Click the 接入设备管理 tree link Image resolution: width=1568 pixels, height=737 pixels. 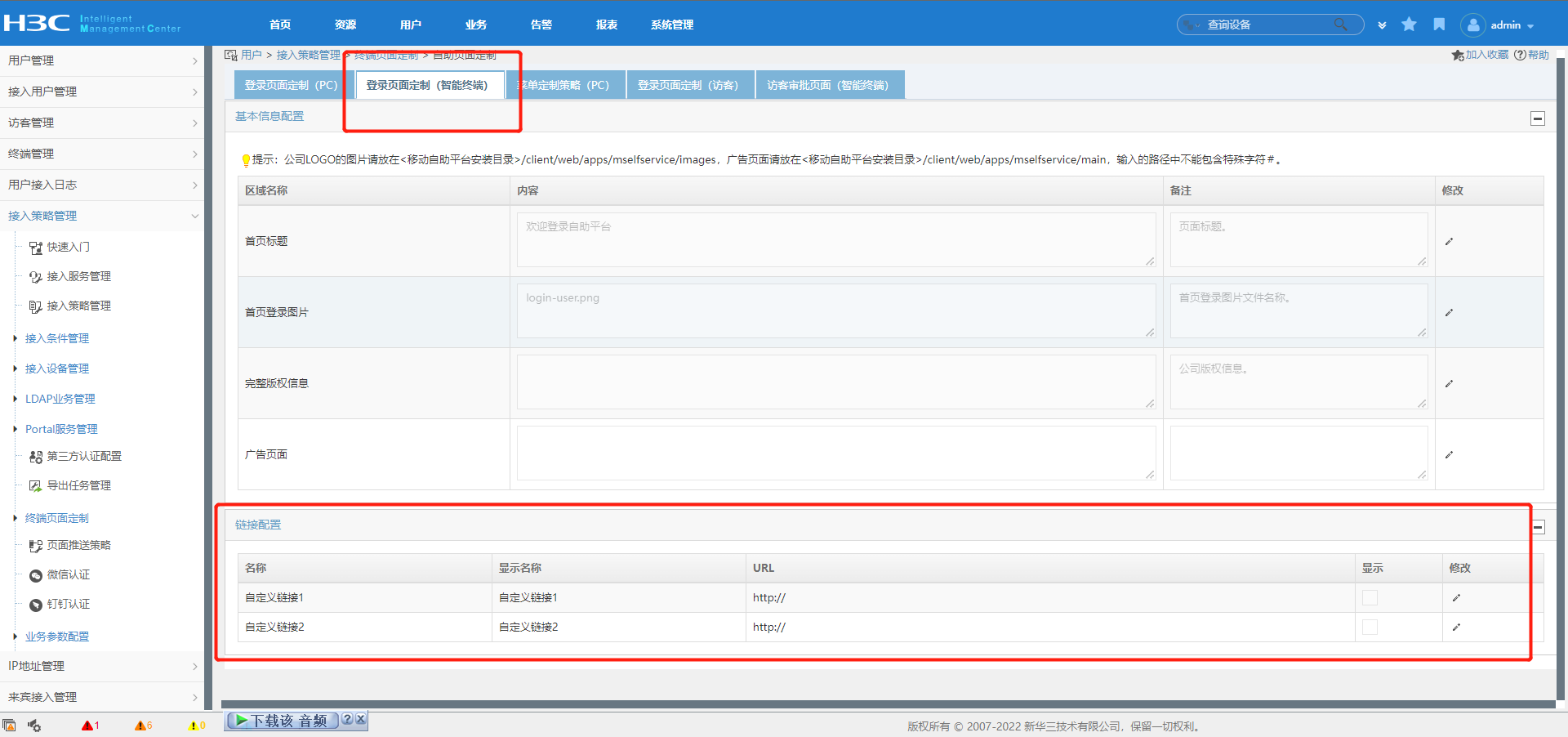click(57, 368)
